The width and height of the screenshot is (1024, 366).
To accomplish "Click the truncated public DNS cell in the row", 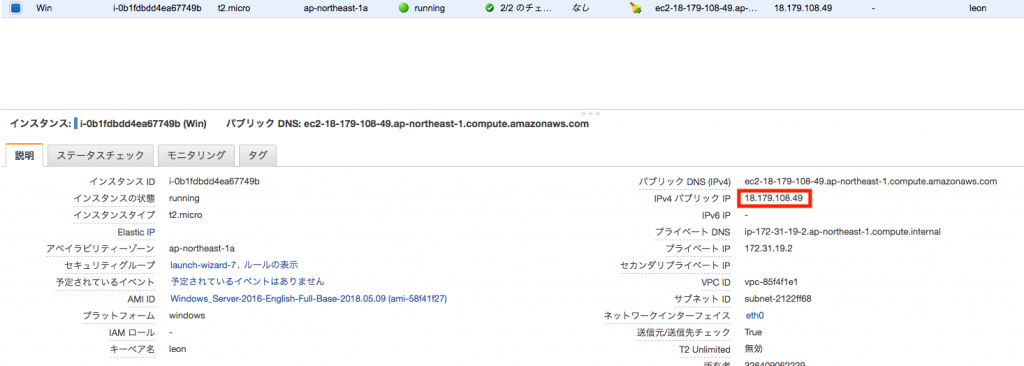I will coord(707,8).
